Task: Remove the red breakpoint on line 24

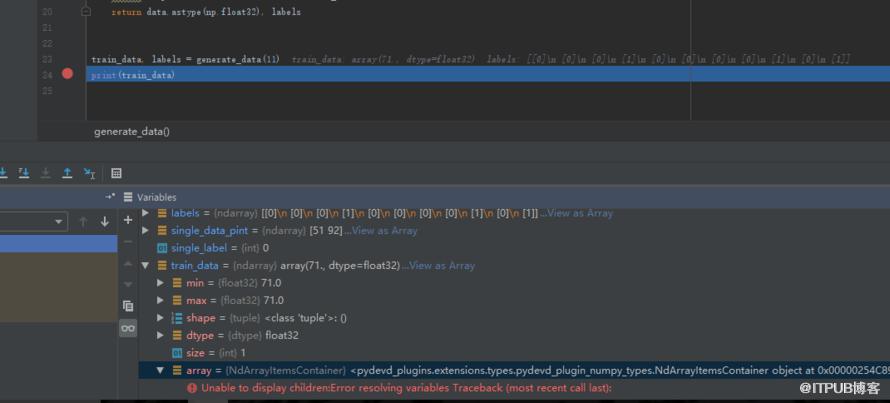Action: (68, 74)
